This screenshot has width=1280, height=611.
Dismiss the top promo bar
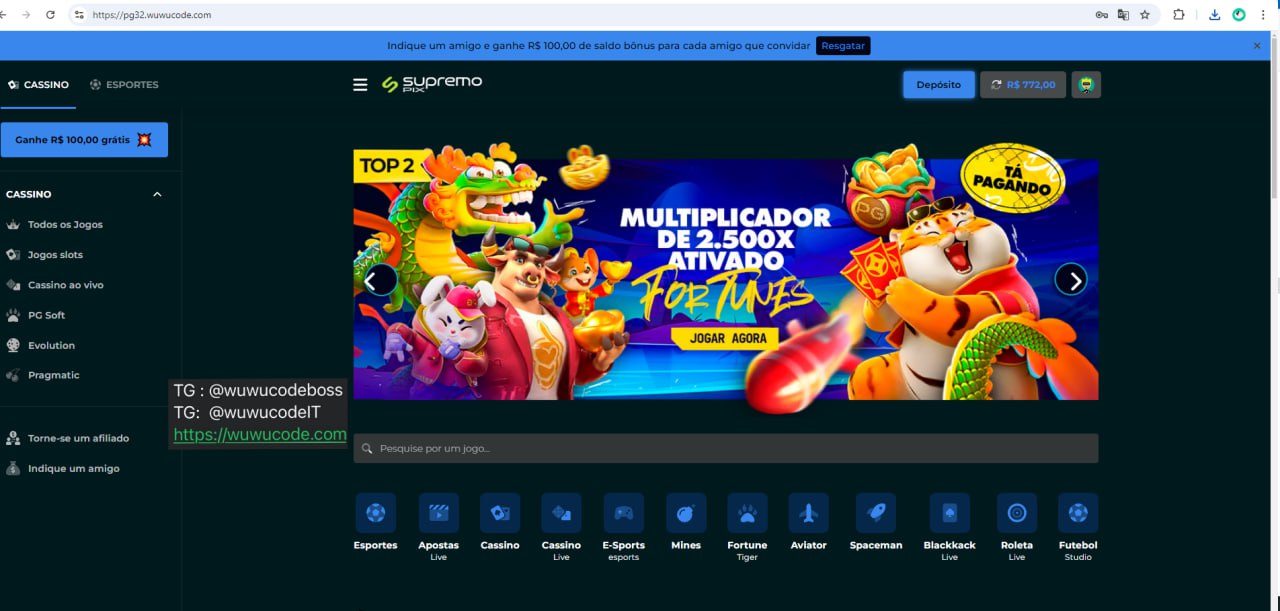point(1257,46)
